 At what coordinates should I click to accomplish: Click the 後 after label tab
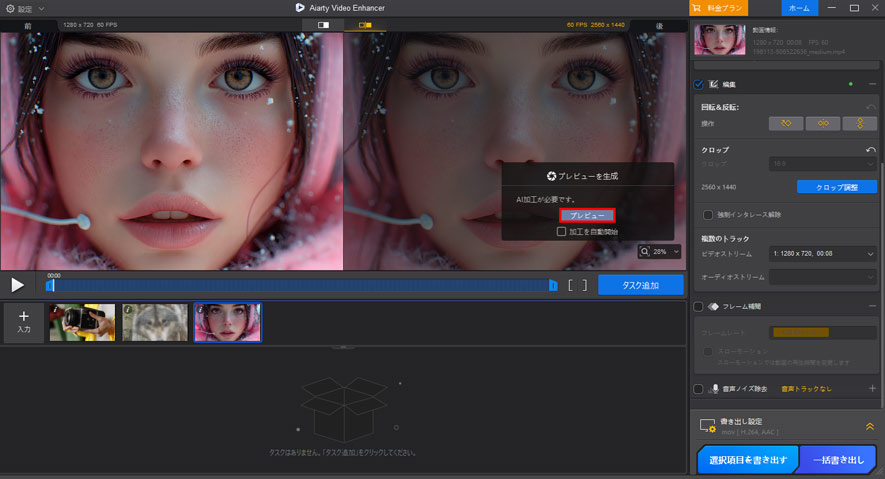pyautogui.click(x=659, y=26)
